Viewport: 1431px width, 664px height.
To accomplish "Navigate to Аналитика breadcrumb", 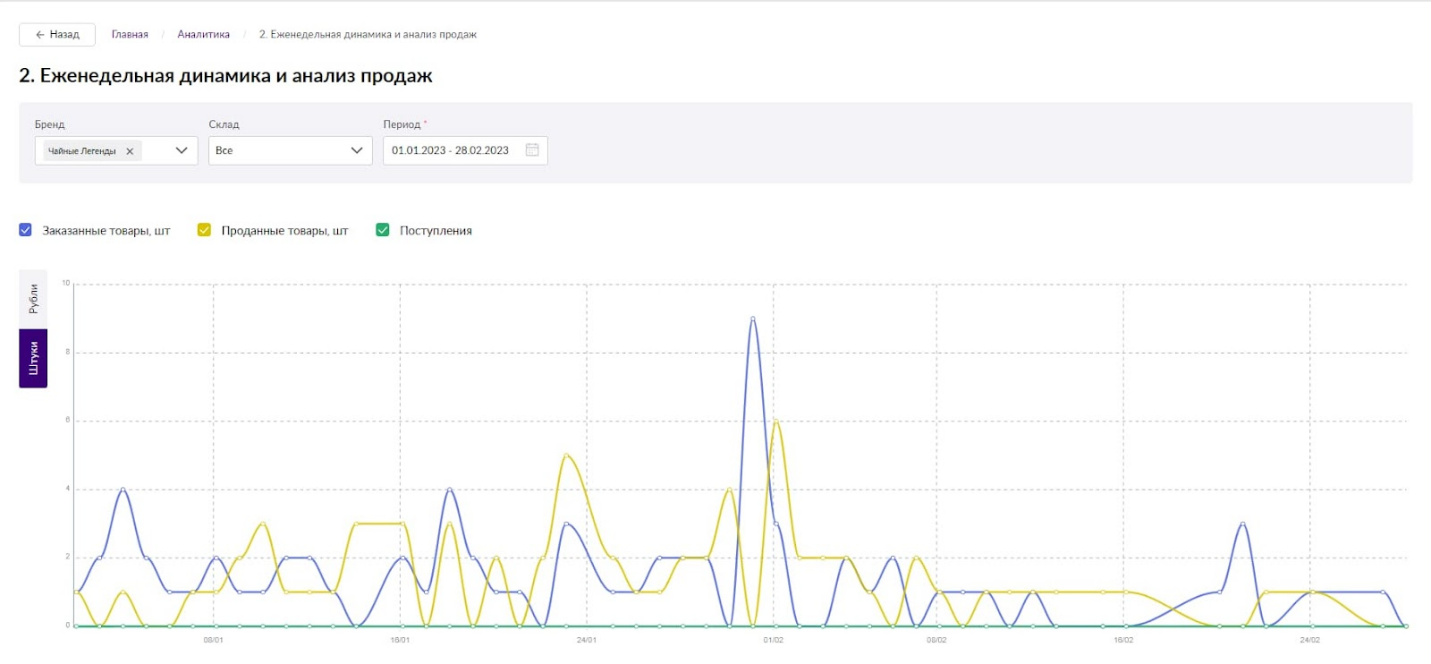I will [x=204, y=34].
